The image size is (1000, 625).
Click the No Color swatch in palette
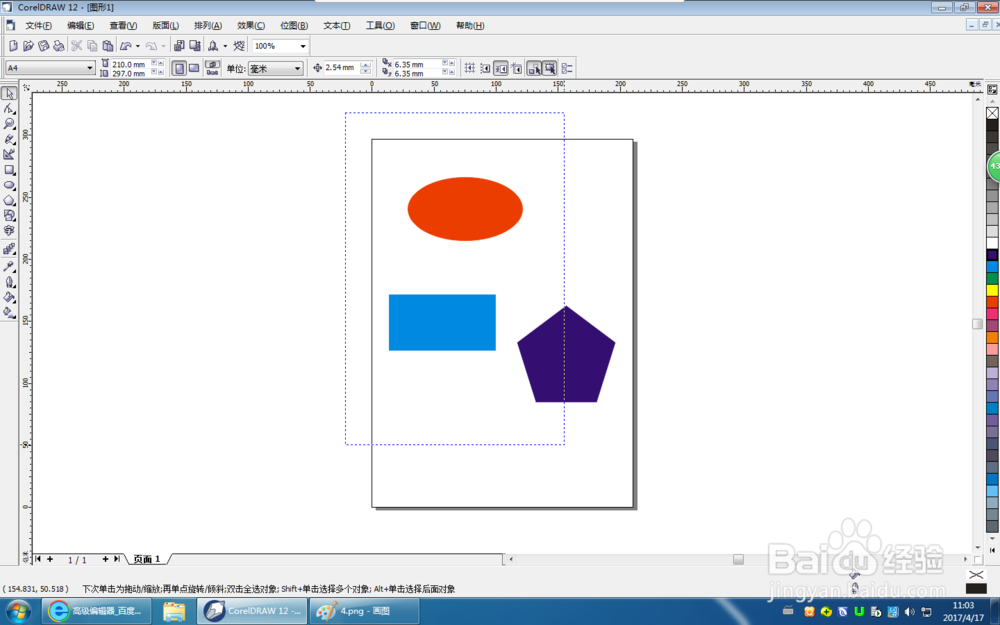click(992, 113)
